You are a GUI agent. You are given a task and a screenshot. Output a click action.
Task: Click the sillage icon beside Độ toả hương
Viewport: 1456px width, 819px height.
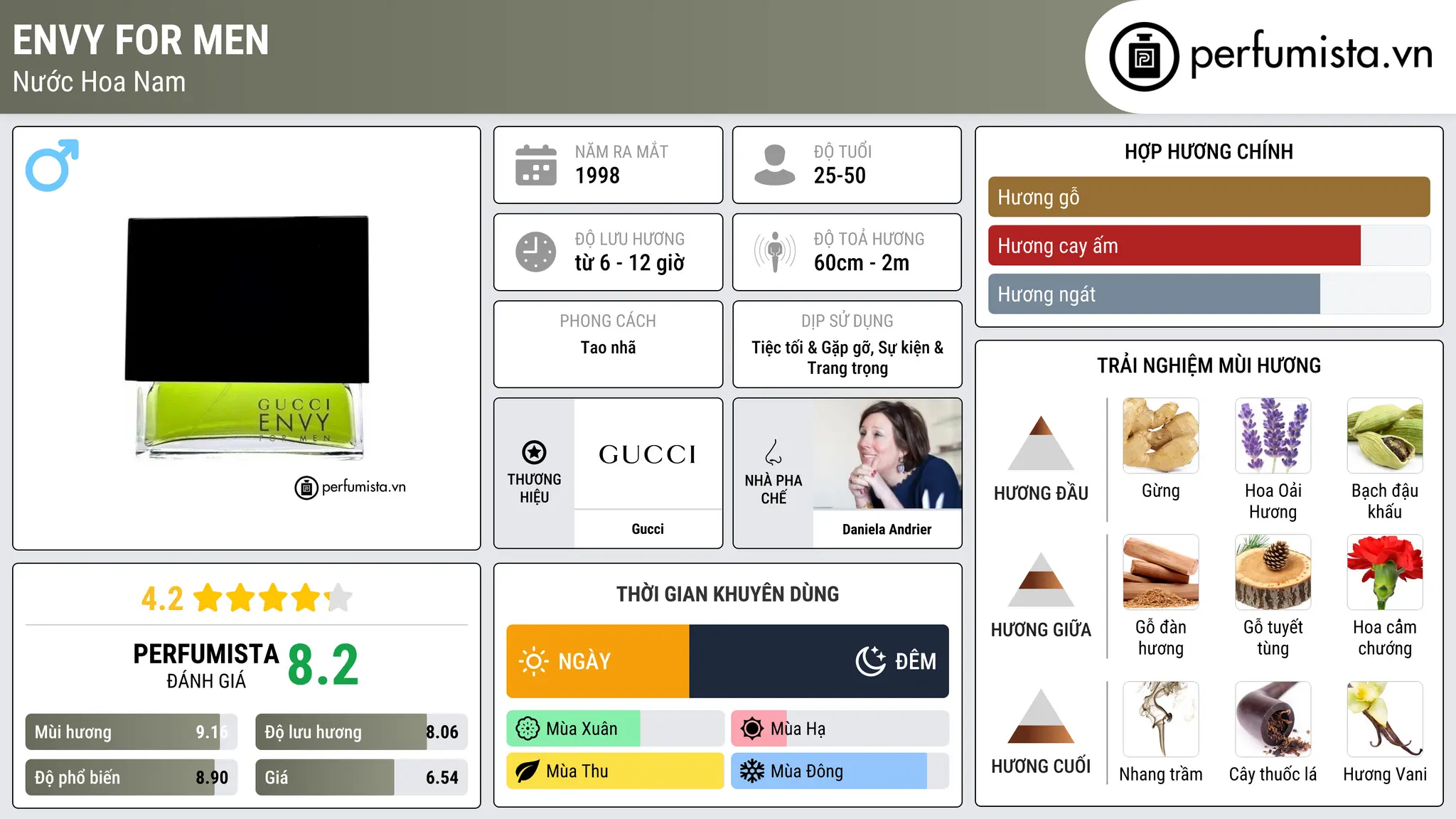coord(774,252)
